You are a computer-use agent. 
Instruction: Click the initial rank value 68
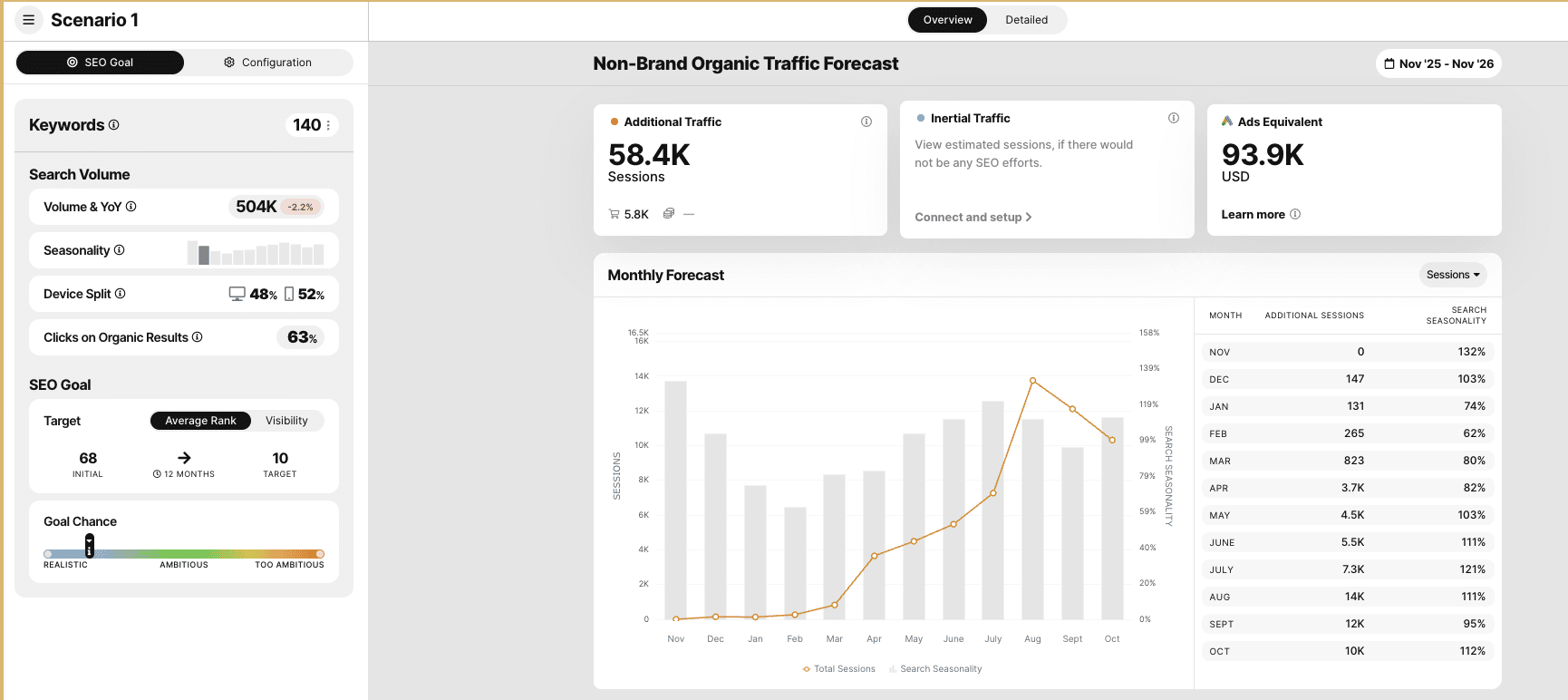click(x=88, y=458)
